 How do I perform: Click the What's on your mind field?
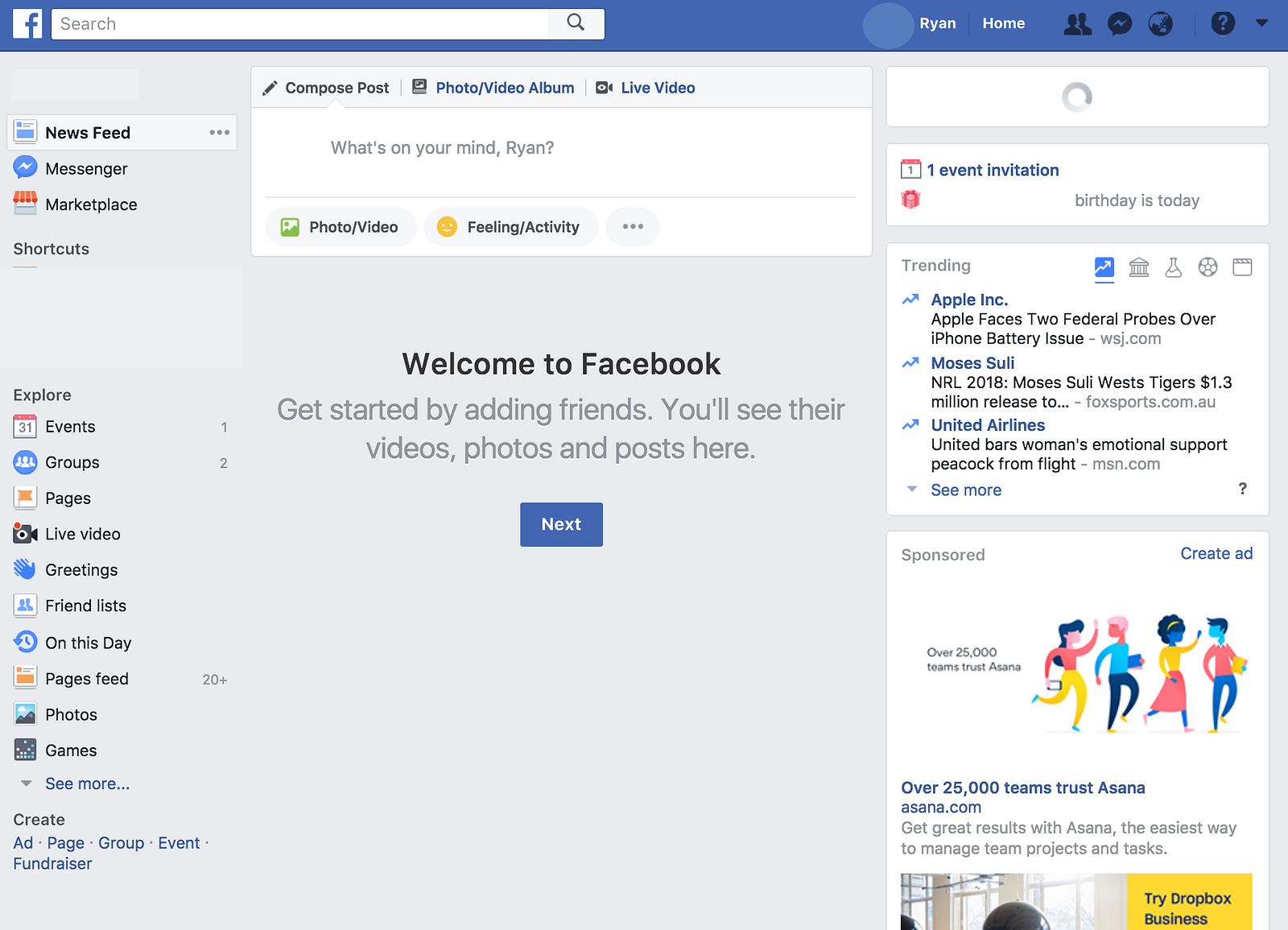pos(561,148)
